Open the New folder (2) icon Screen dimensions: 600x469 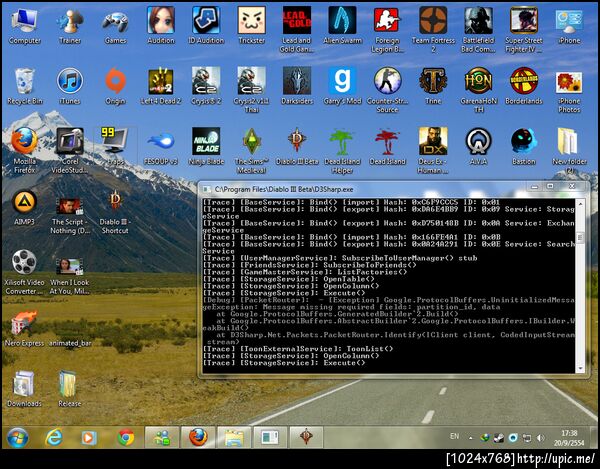point(569,151)
